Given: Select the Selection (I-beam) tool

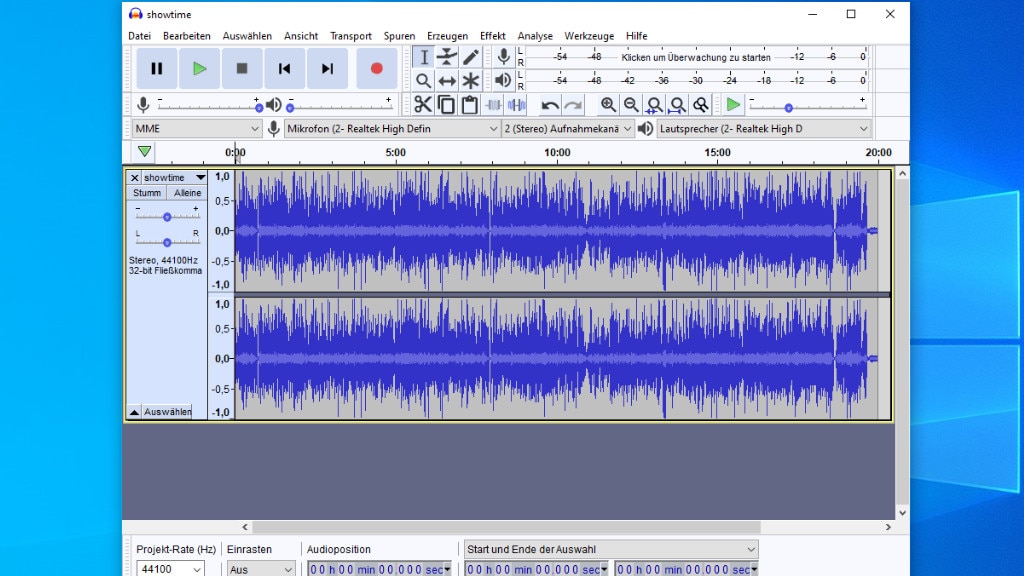Looking at the screenshot, I should point(423,57).
